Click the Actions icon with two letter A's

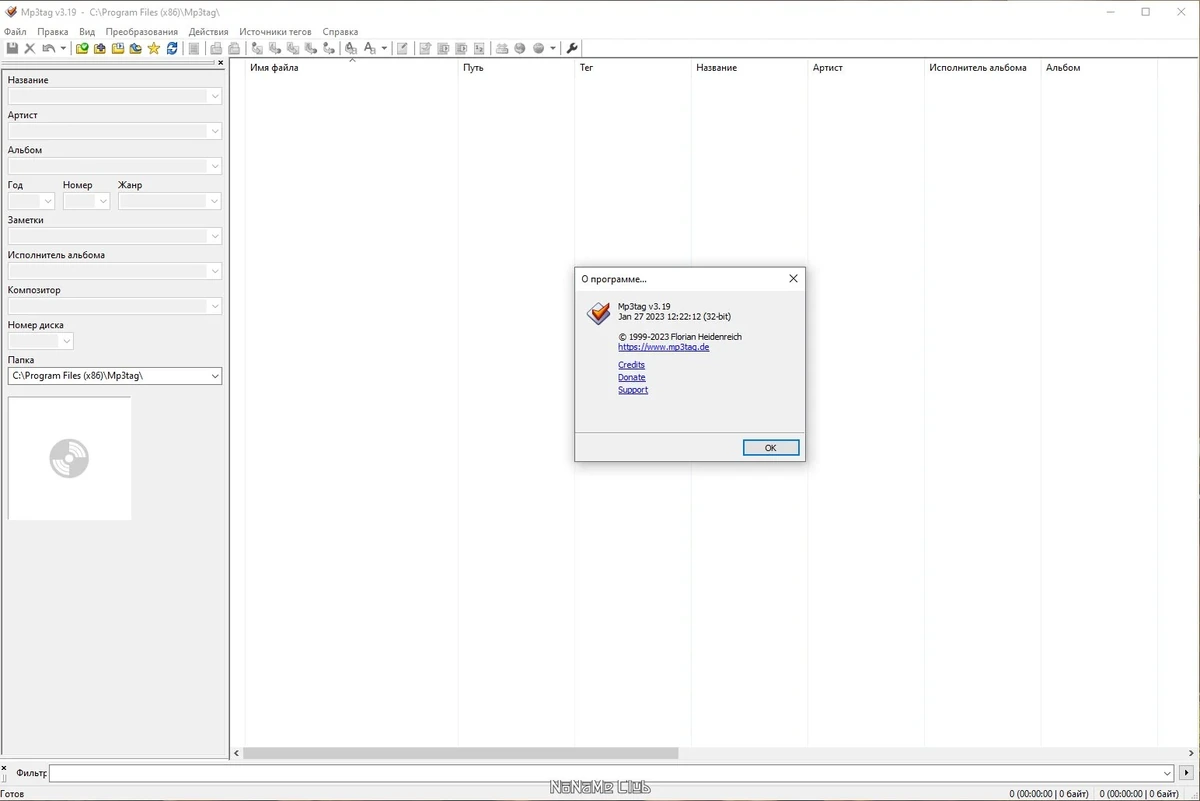(x=351, y=48)
